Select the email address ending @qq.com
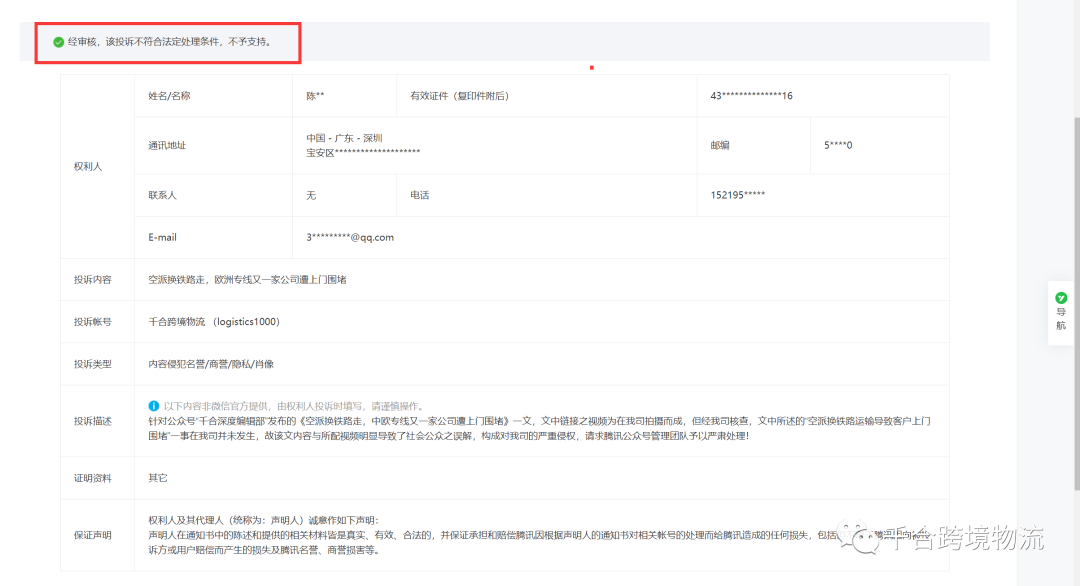 tap(350, 238)
